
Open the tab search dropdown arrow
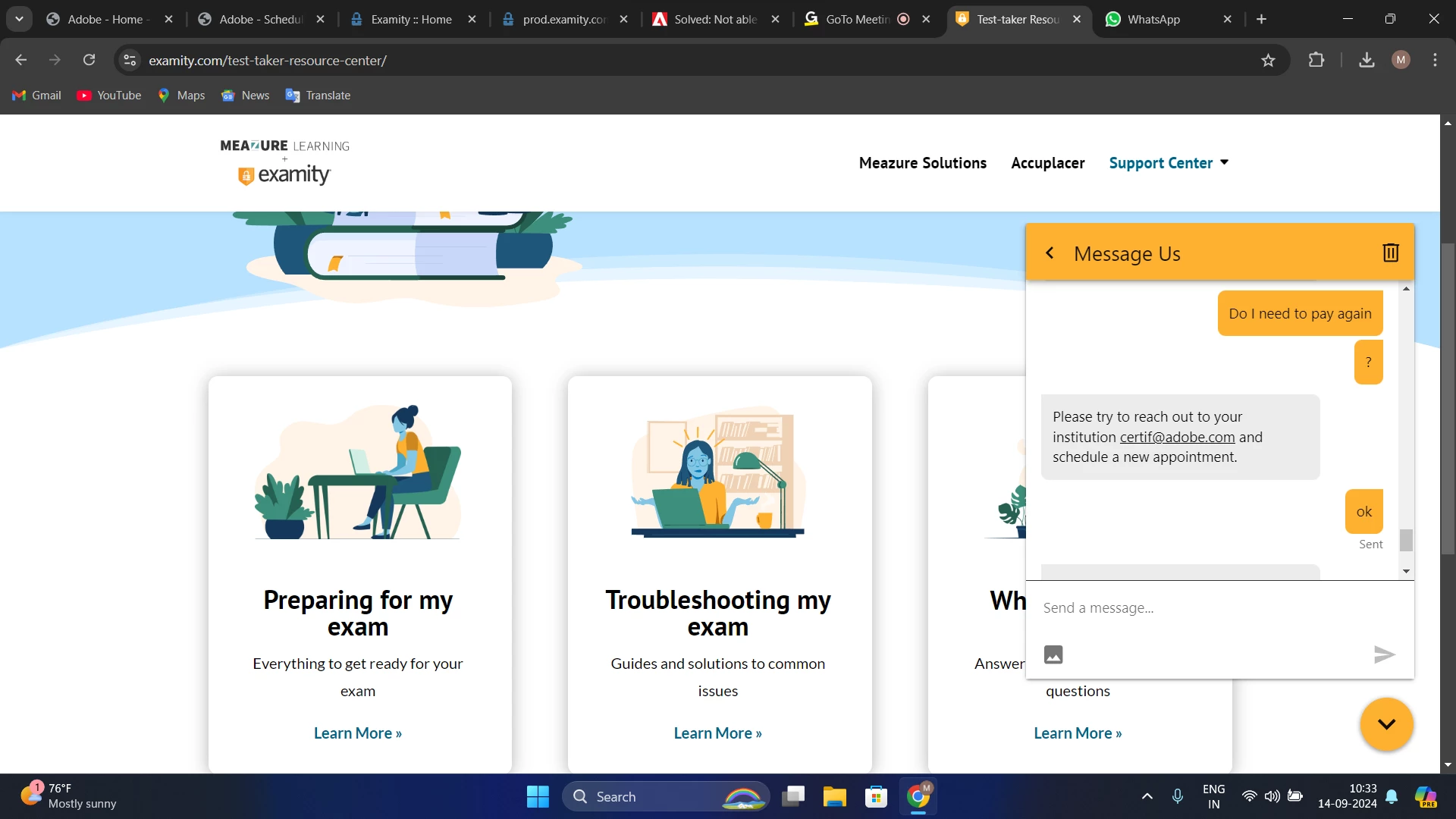tap(19, 19)
